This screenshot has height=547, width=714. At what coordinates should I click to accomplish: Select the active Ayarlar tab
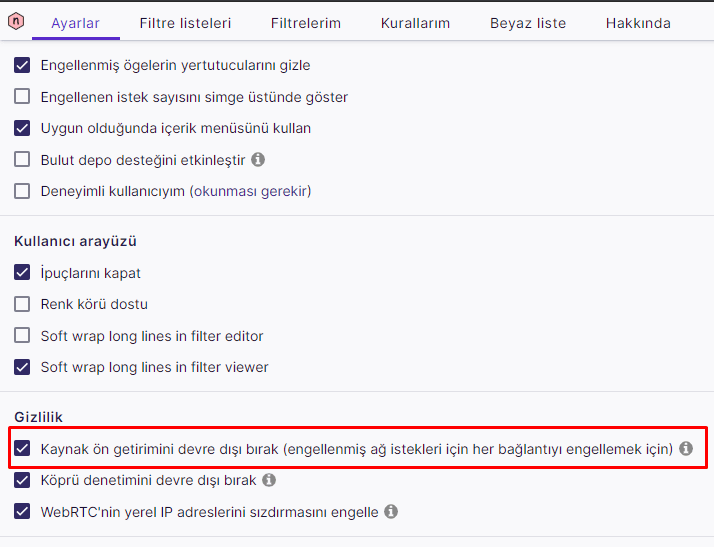click(x=75, y=22)
